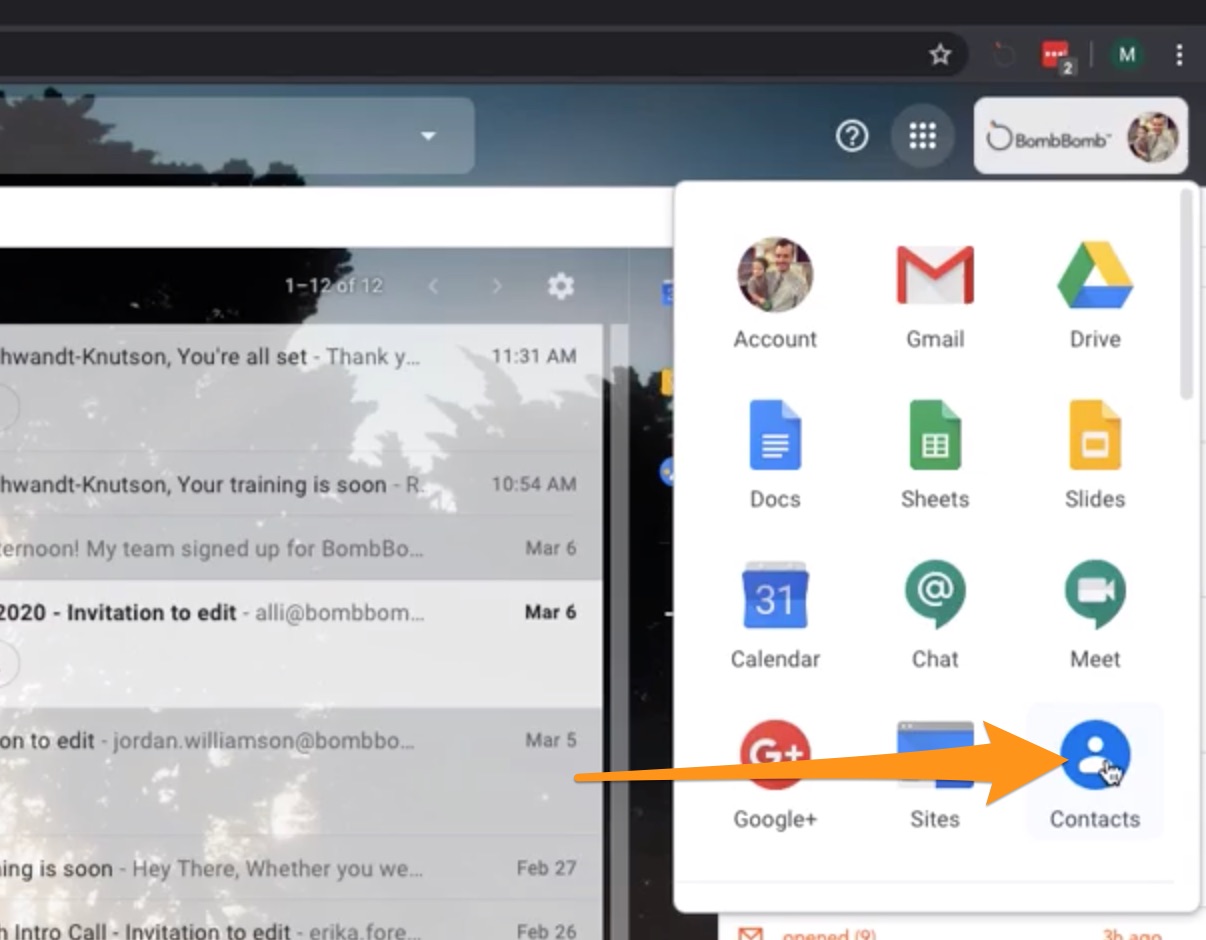Open the 'Your training is soon' 10:54 AM email
The image size is (1206, 940).
pyautogui.click(x=301, y=484)
